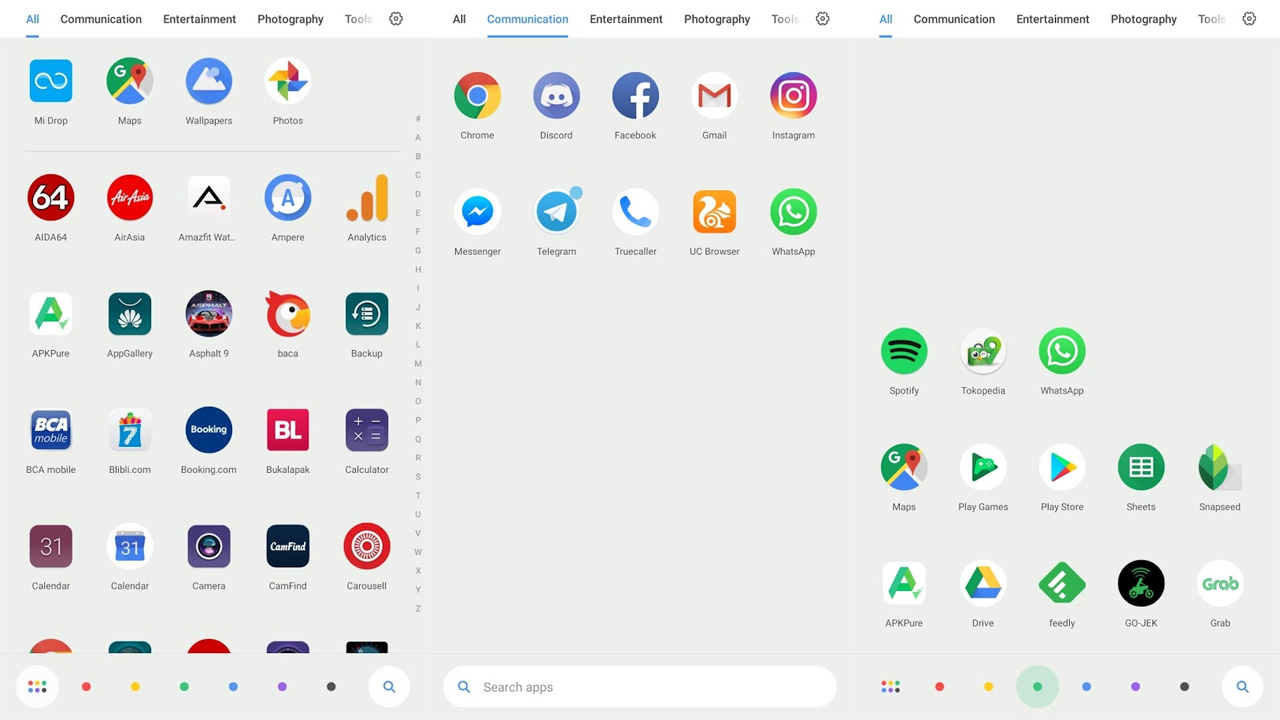Viewport: 1280px width, 720px height.
Task: Open Google Analytics app
Action: point(367,198)
